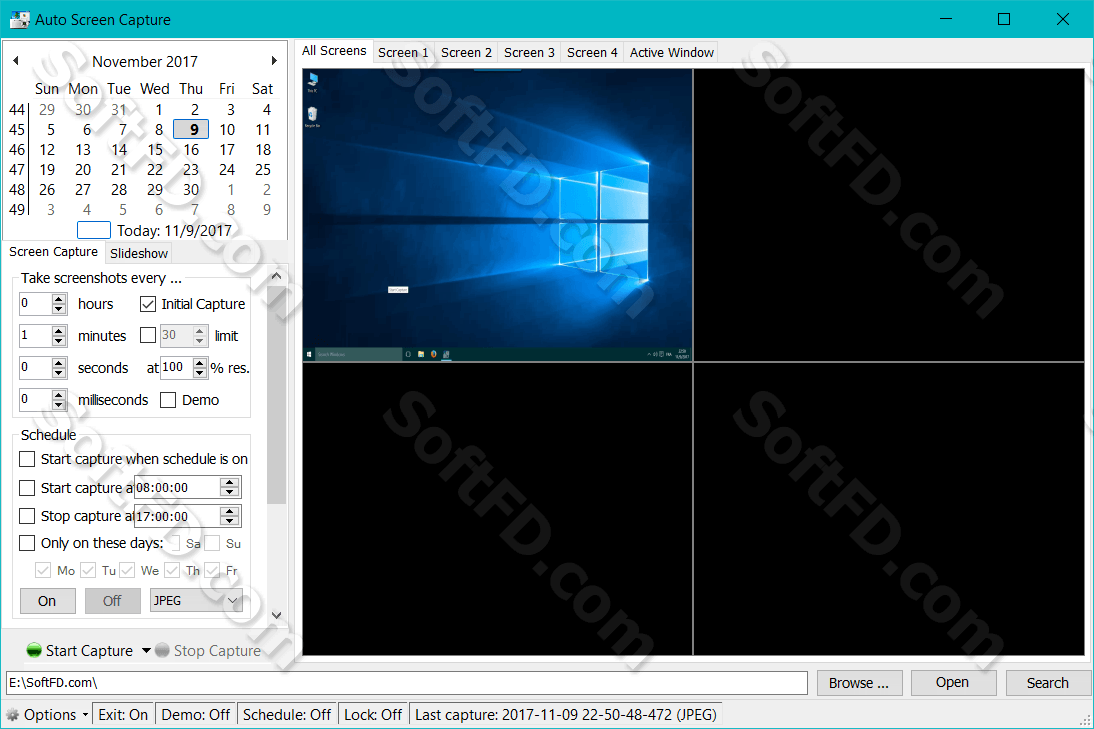Toggle Schedule: Off in status bar
This screenshot has height=729, width=1094.
287,715
